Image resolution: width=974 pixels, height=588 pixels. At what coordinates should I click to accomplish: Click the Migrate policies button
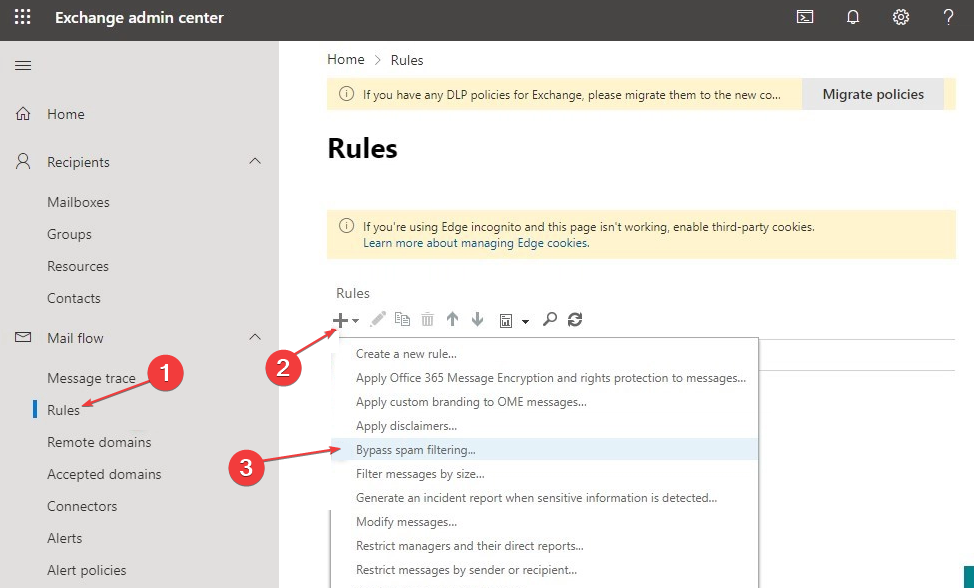pyautogui.click(x=873, y=94)
